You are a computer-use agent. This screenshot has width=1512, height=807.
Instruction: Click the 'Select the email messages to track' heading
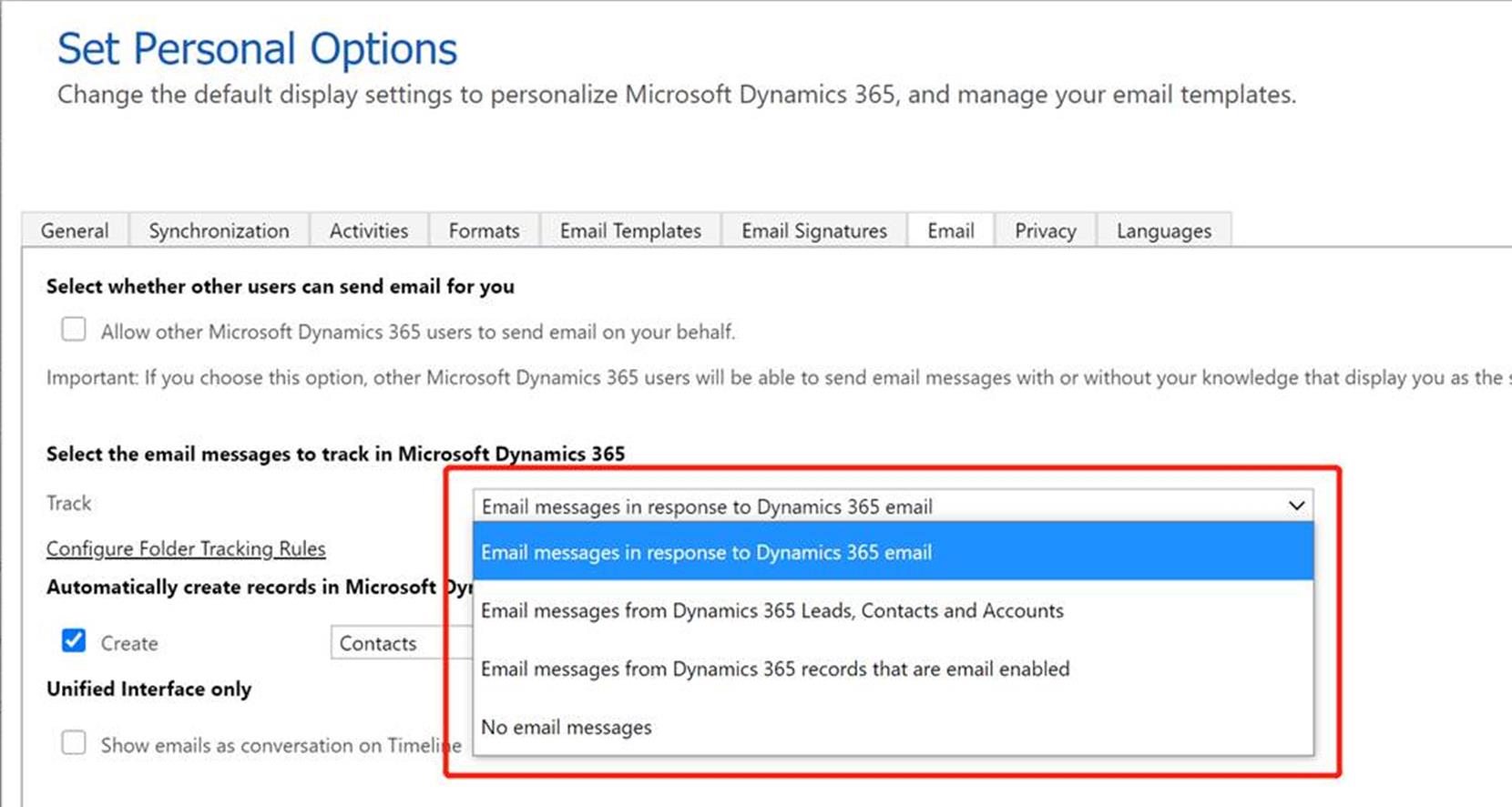tap(336, 454)
